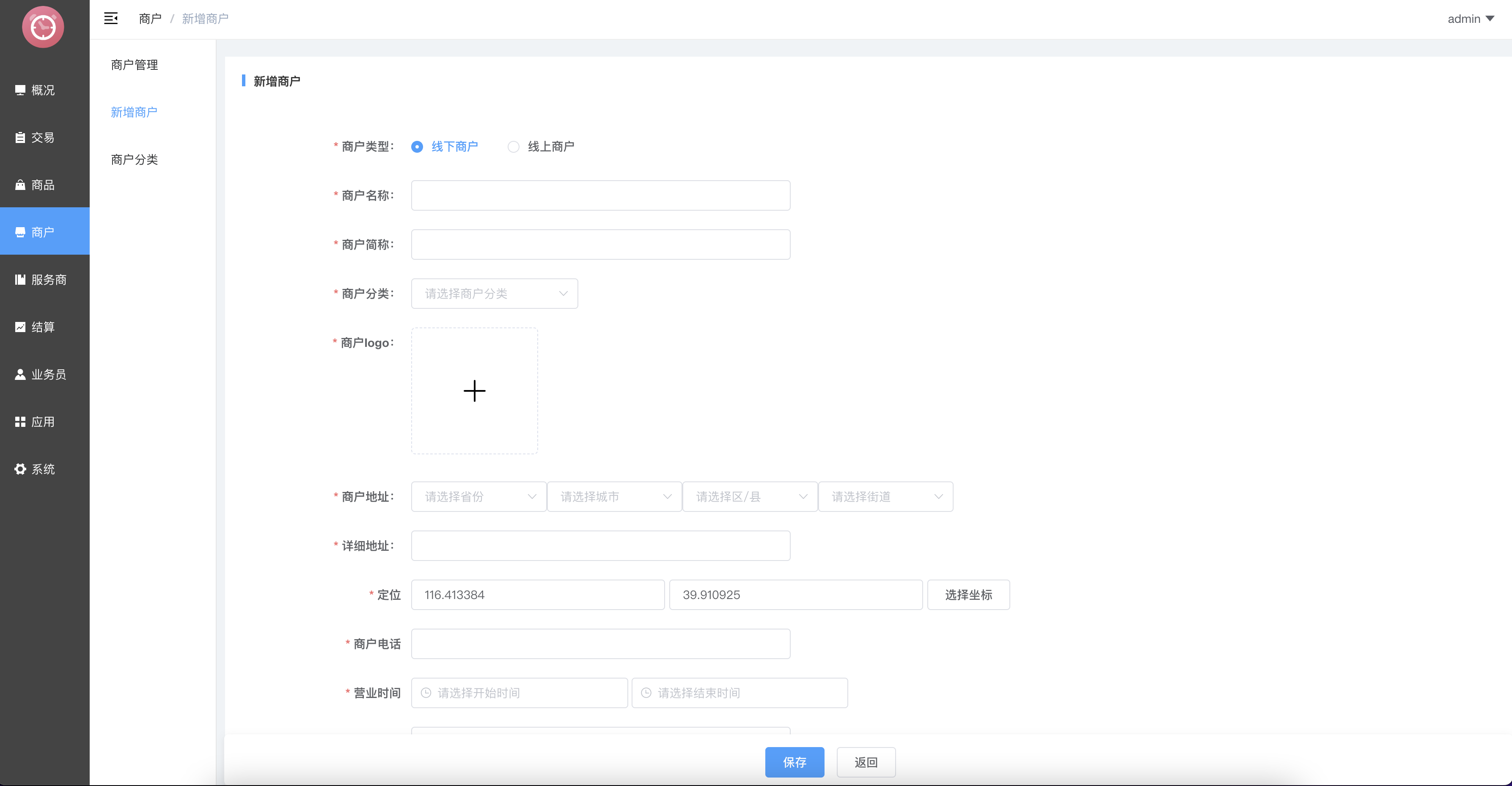Go to the 商品 products sidebar item

click(x=35, y=185)
